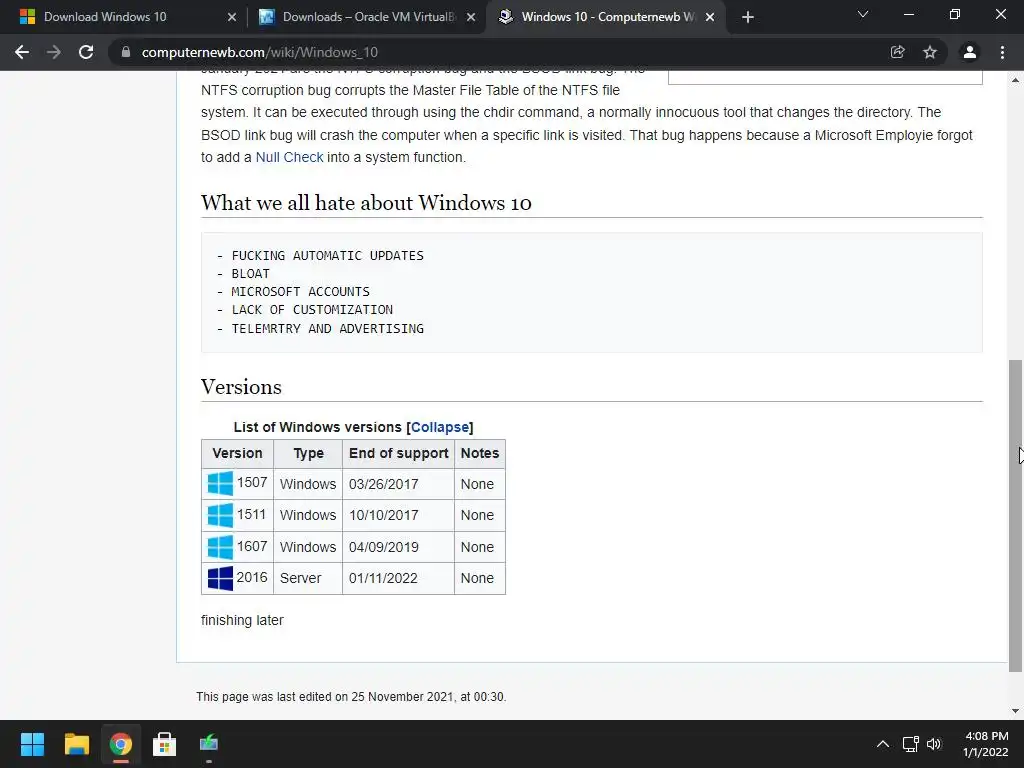Image resolution: width=1024 pixels, height=768 pixels.
Task: Close the Download Windows 10 tab
Action: [232, 17]
